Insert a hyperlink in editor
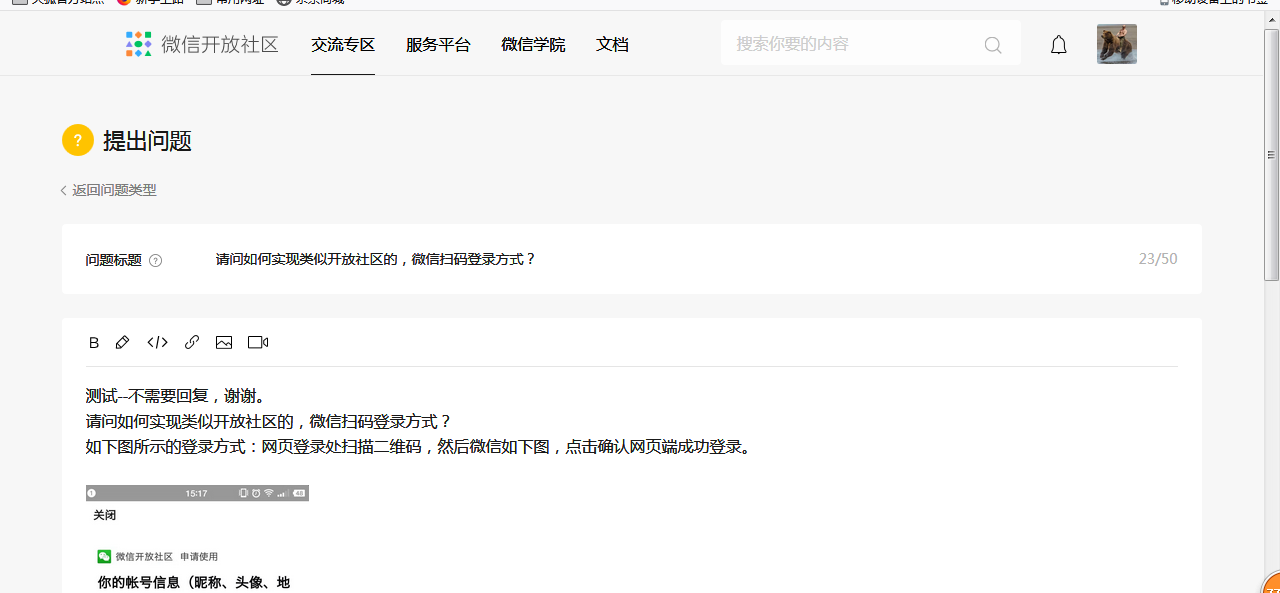This screenshot has width=1280, height=593. pyautogui.click(x=192, y=342)
